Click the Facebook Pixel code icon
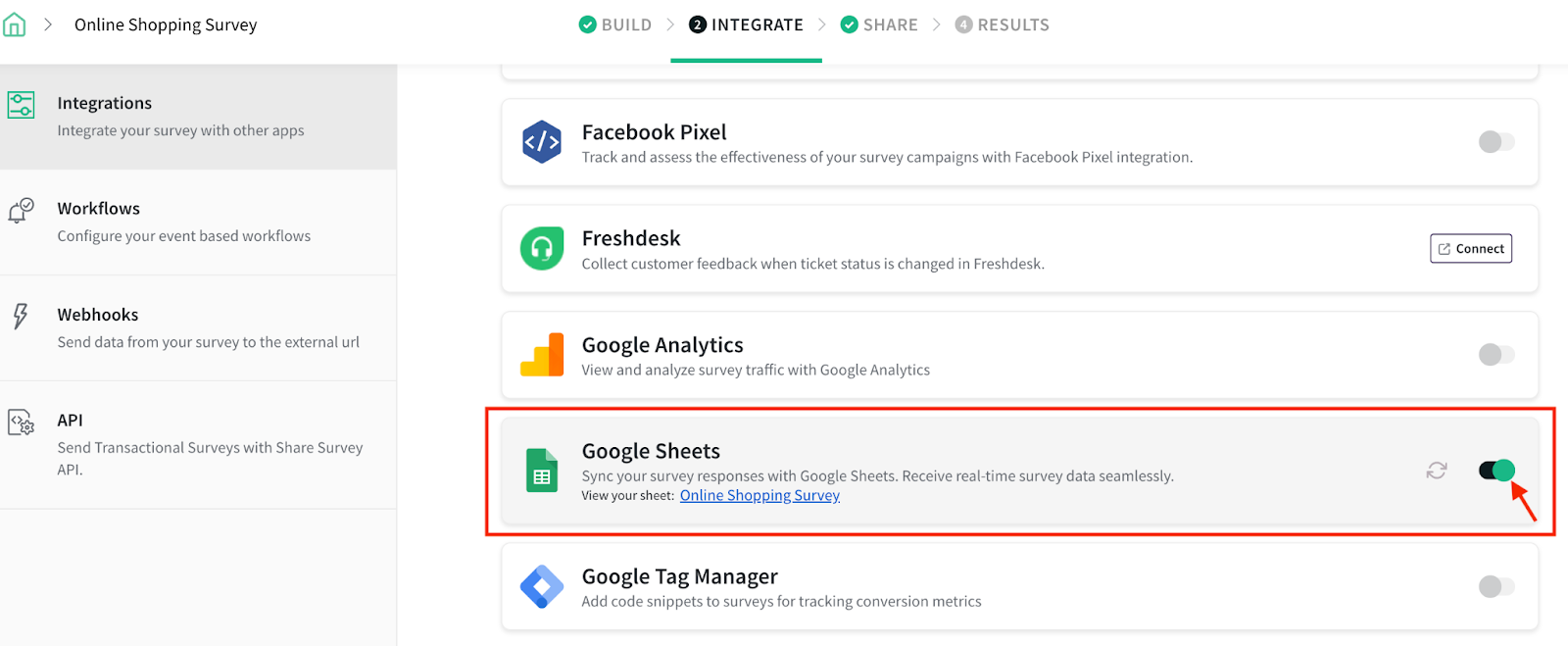1568x646 pixels. (542, 142)
